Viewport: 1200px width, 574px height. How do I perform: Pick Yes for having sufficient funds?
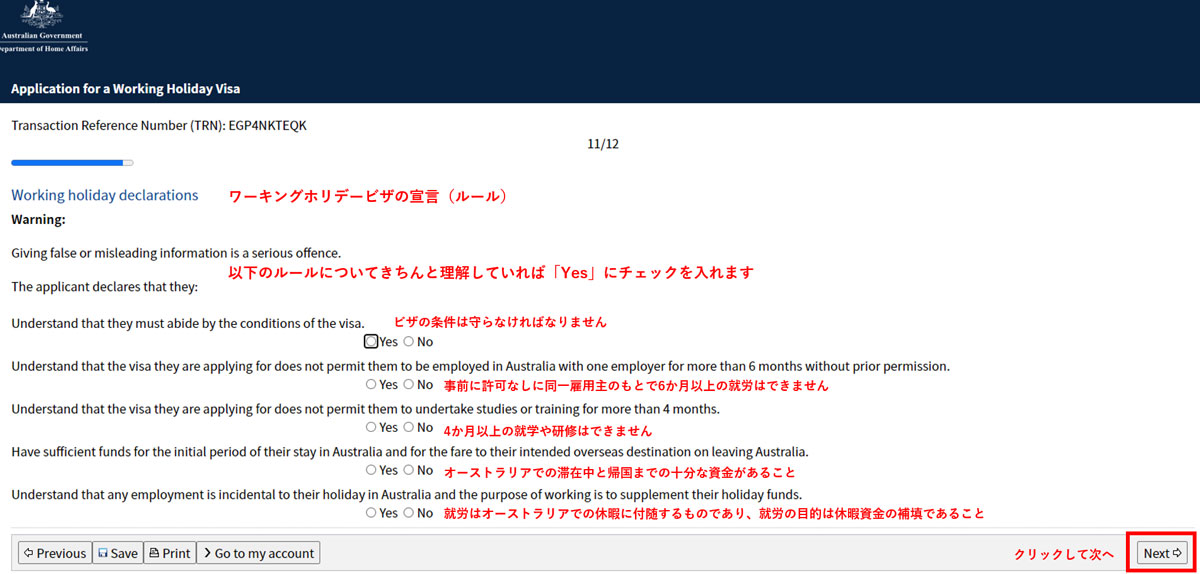coord(372,470)
